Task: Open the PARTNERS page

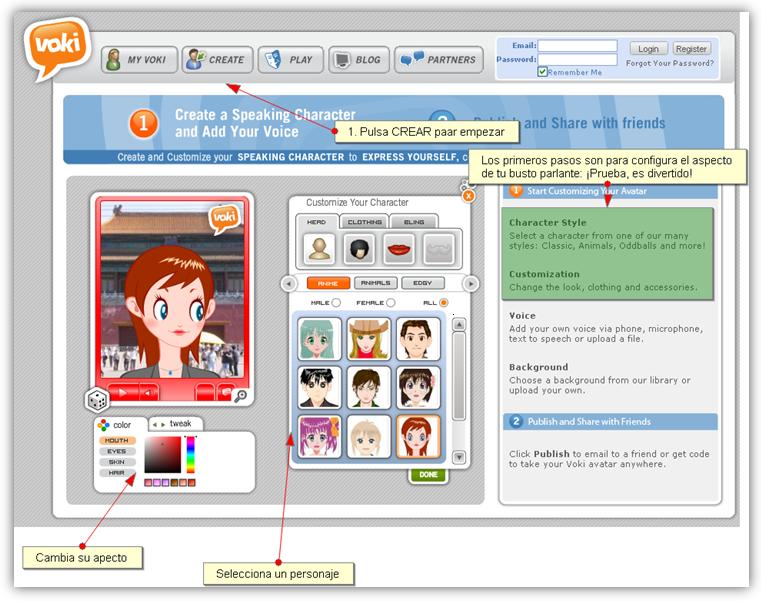Action: click(x=439, y=60)
